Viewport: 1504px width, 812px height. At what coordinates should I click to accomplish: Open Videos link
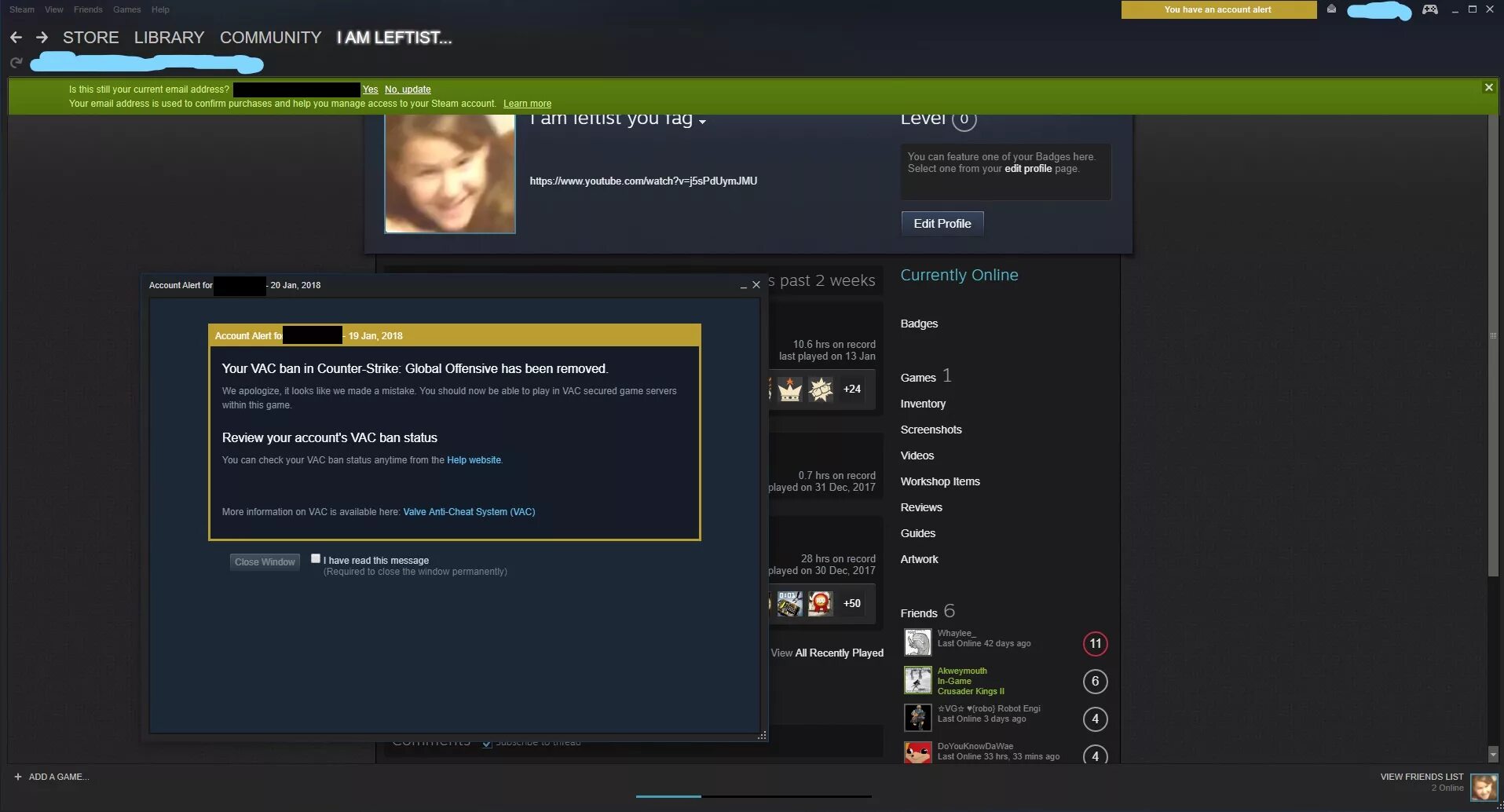(x=917, y=455)
